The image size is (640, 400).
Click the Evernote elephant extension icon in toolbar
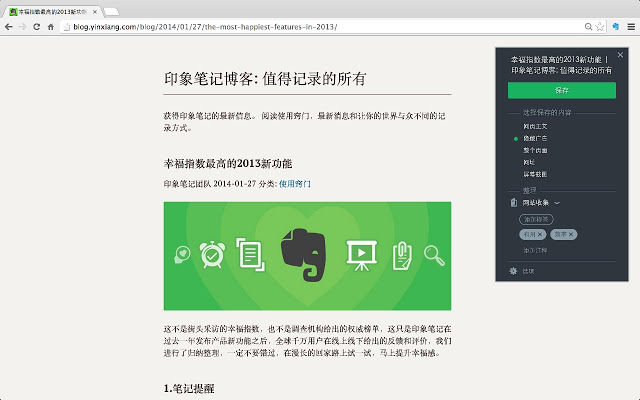tap(616, 27)
